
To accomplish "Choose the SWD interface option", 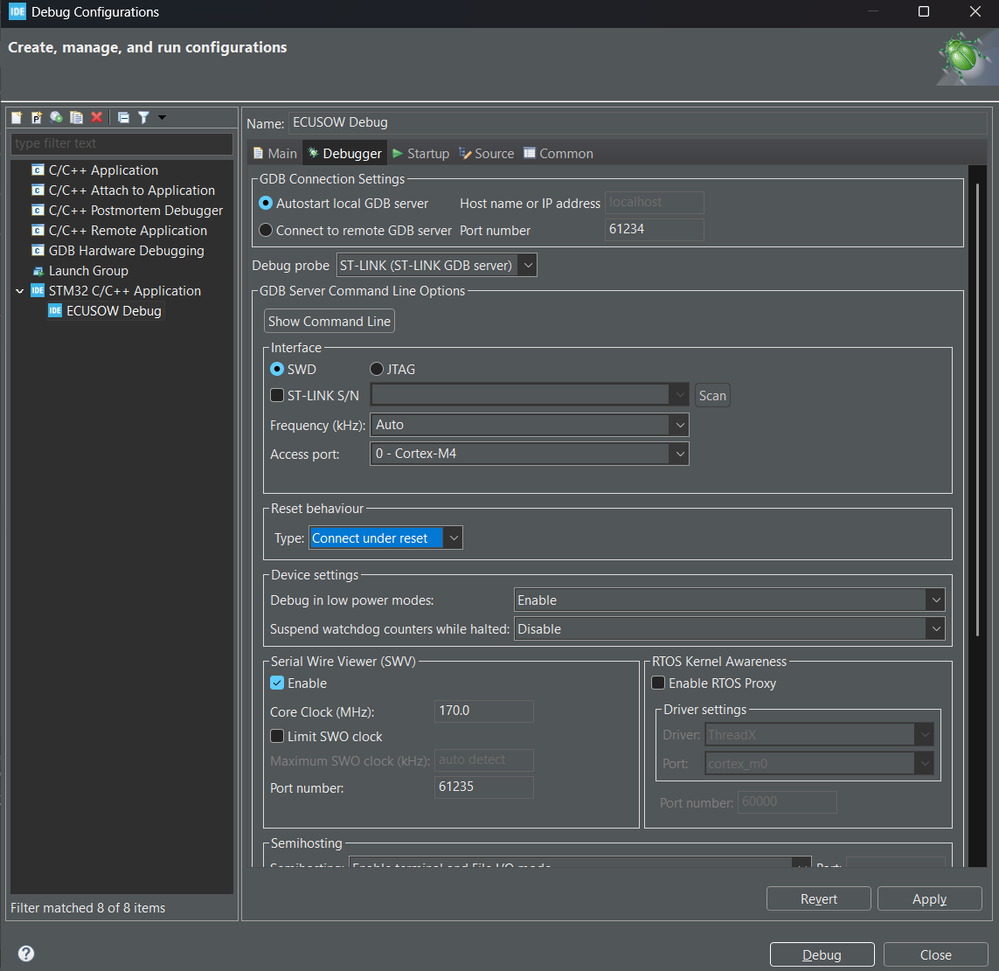I will pyautogui.click(x=277, y=369).
